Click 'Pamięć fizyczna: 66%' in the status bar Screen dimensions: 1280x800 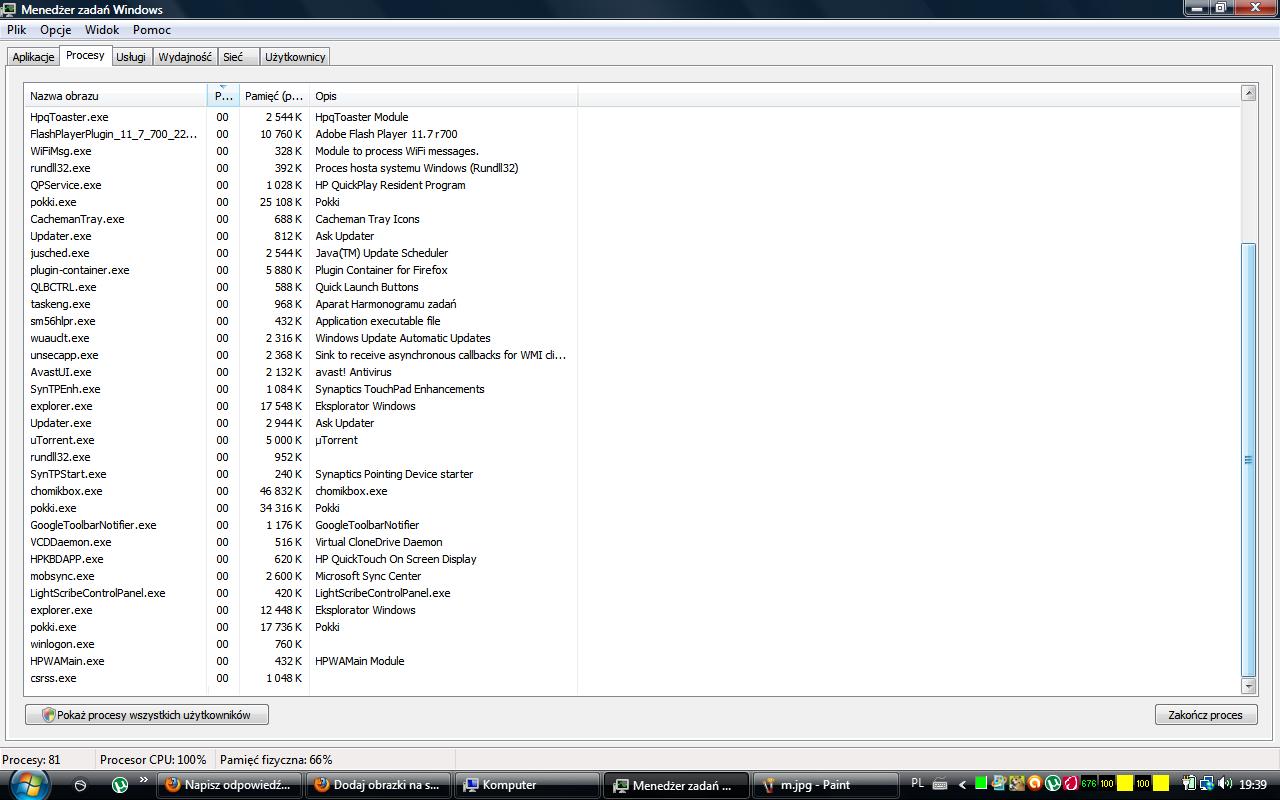tap(276, 760)
